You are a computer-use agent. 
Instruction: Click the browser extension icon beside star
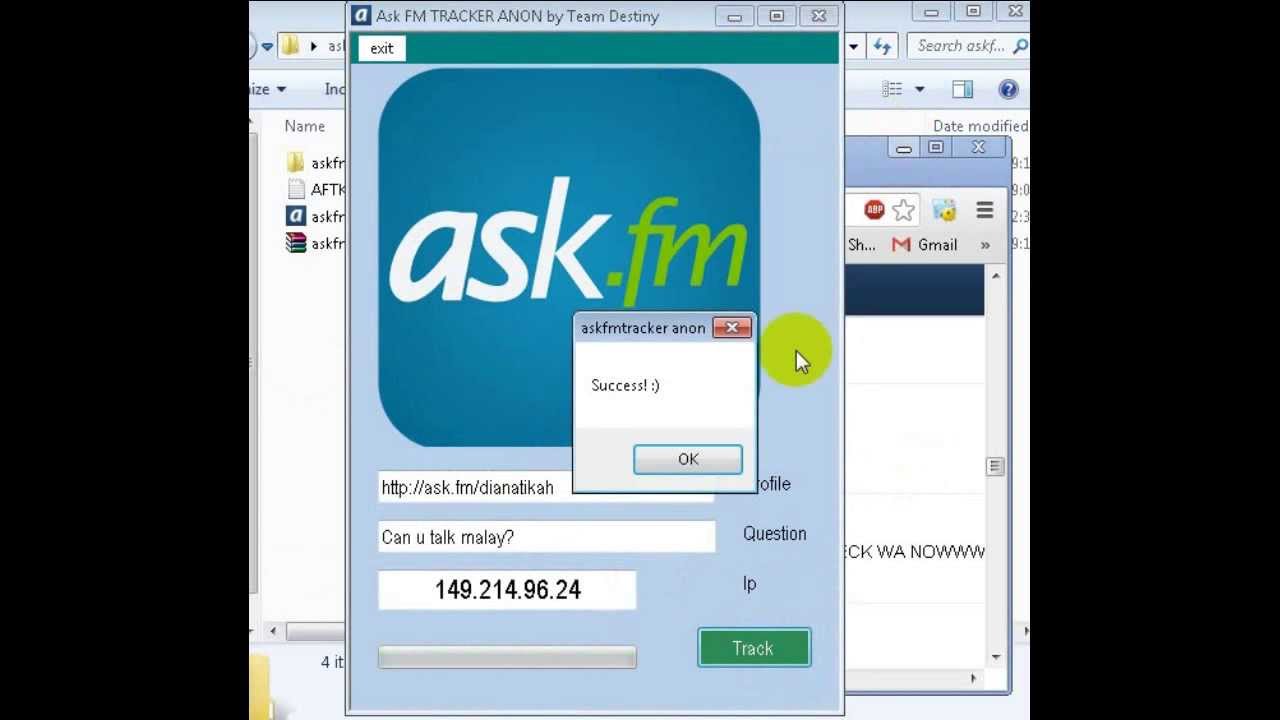[x=944, y=210]
